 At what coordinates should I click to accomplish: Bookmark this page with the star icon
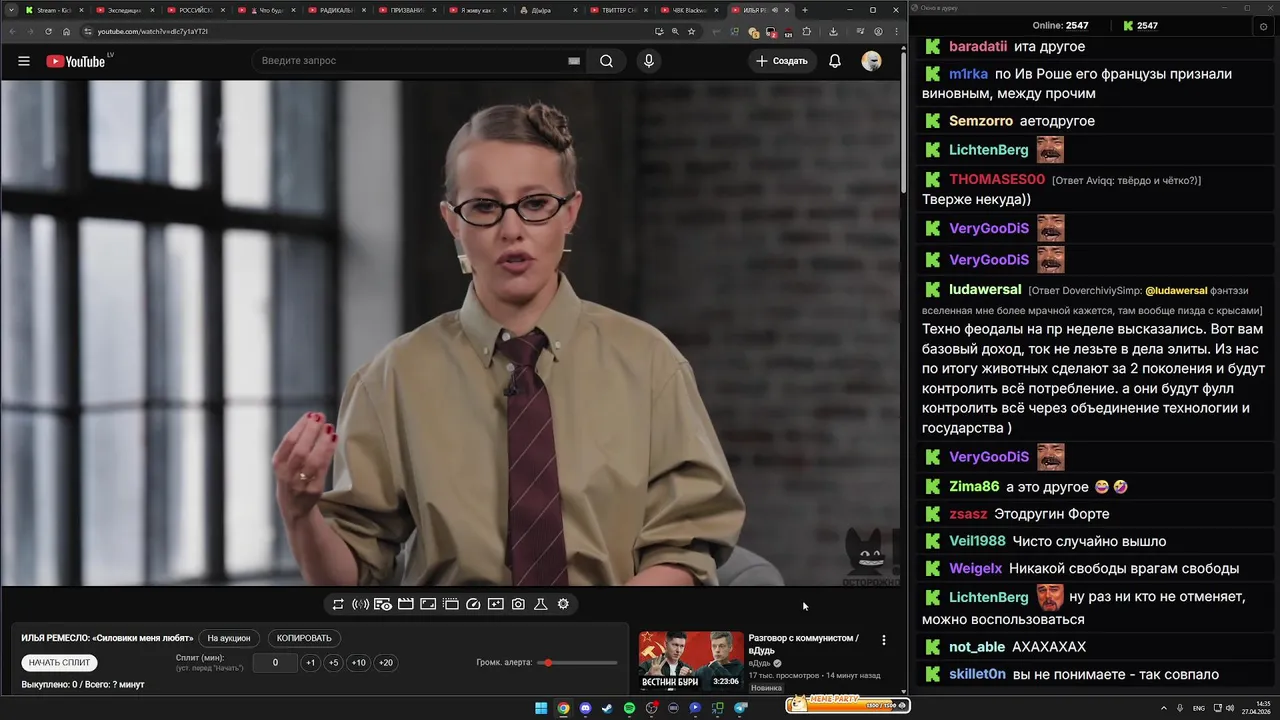[691, 31]
